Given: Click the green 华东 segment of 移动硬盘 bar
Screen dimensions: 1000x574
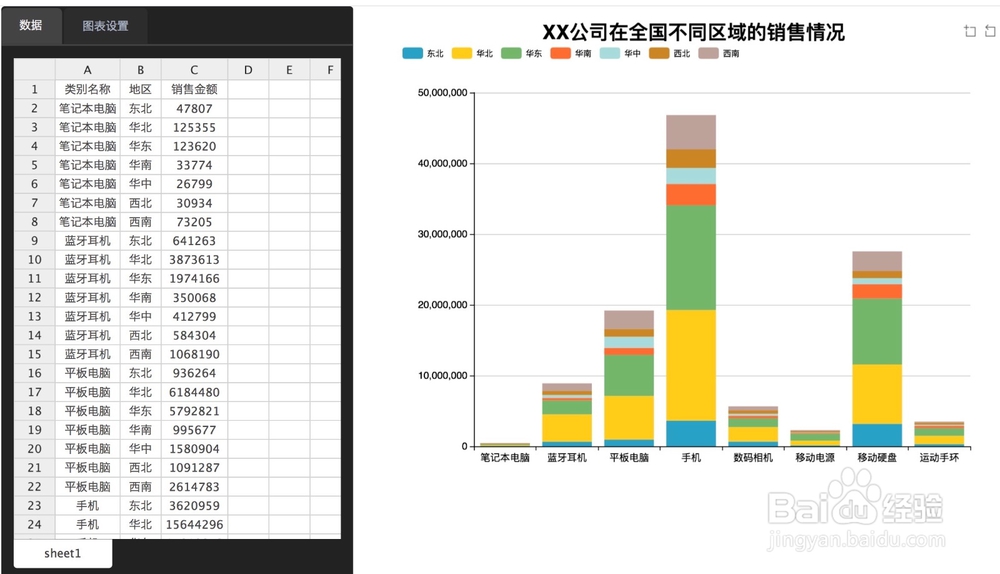Looking at the screenshot, I should (x=877, y=332).
